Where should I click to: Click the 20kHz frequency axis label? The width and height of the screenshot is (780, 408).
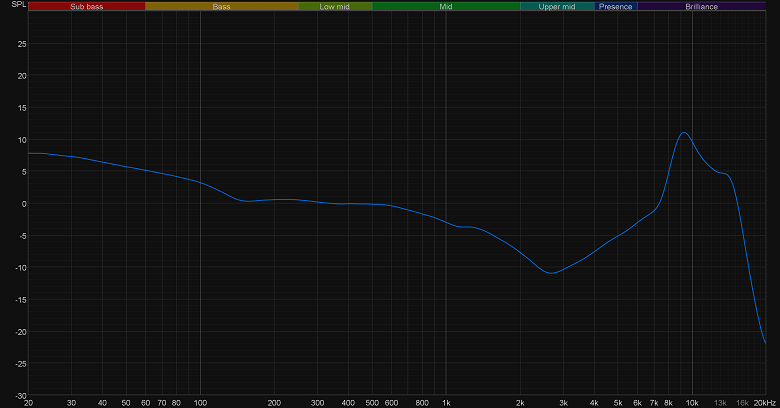coord(765,403)
